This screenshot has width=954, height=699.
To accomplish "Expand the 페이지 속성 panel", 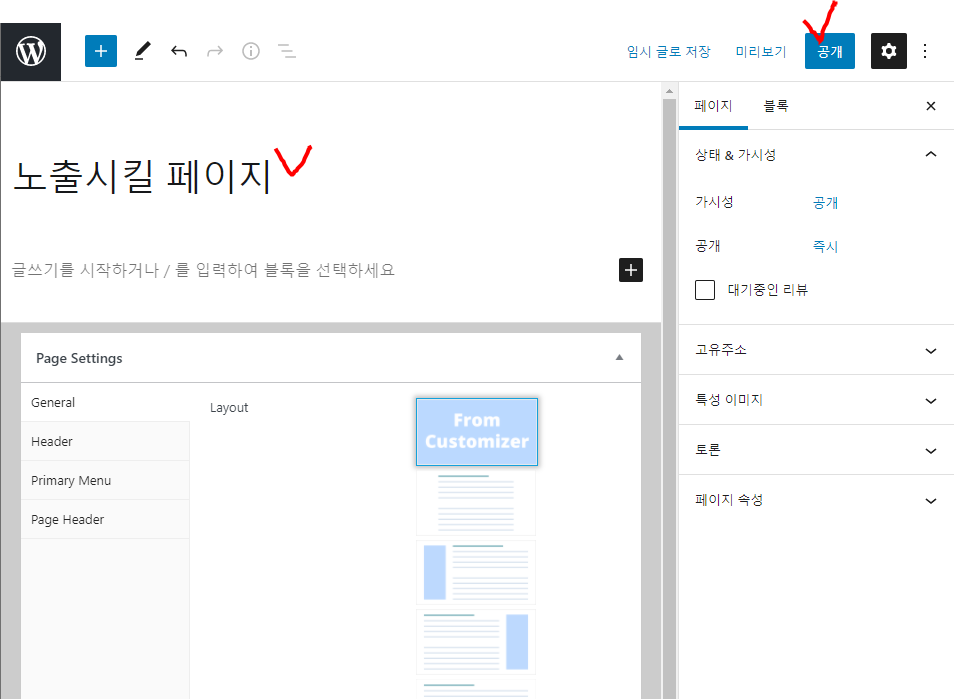I will click(816, 500).
